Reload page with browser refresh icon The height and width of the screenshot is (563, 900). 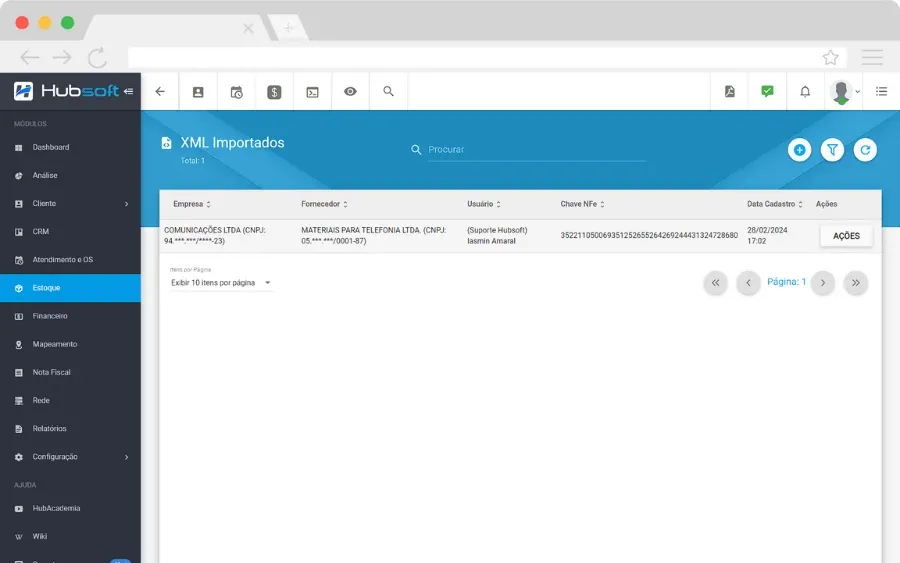(98, 57)
